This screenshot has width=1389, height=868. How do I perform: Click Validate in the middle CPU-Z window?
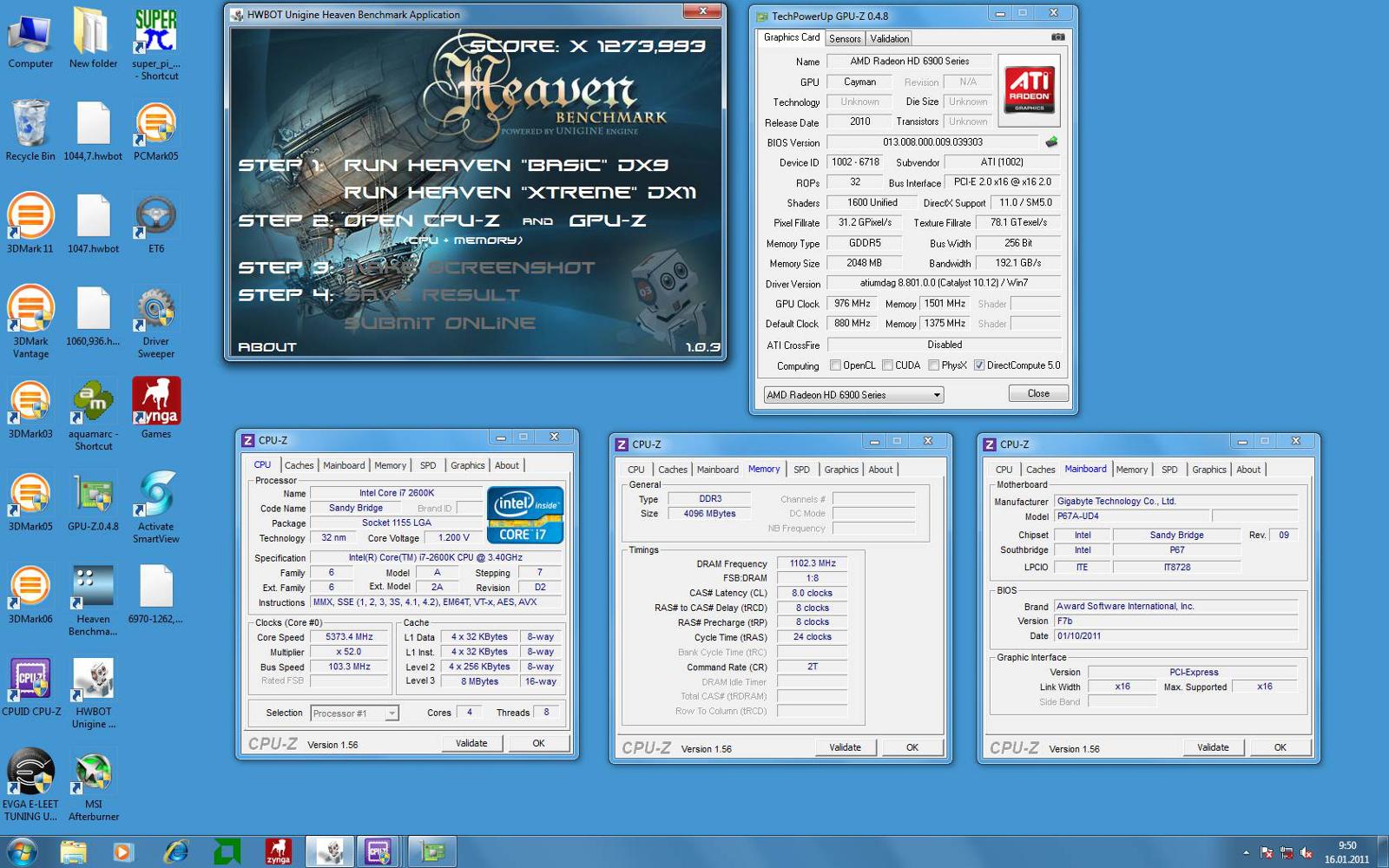[845, 747]
